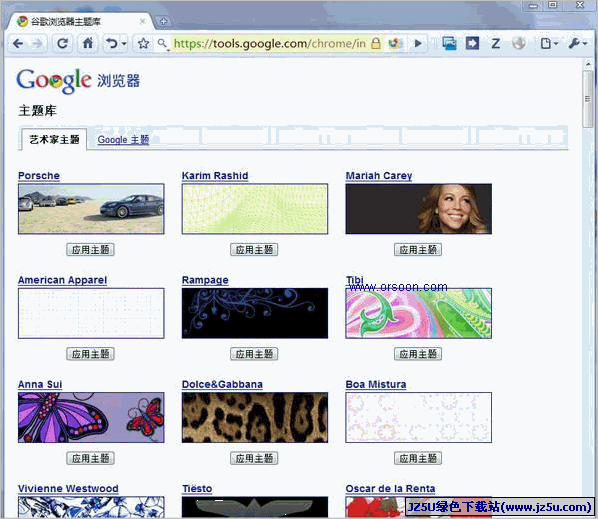Click the blue square arrow toolbar icon
598x519 pixels.
pyautogui.click(x=472, y=43)
